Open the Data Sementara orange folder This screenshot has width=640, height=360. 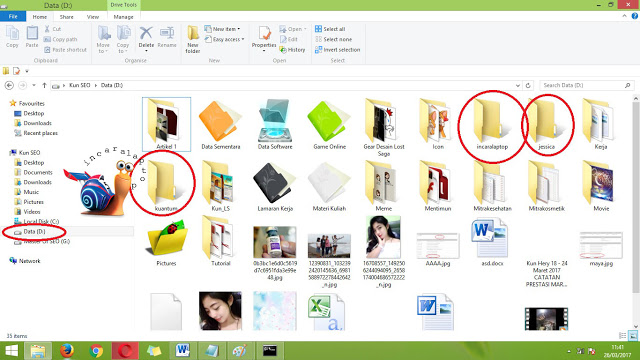click(220, 124)
